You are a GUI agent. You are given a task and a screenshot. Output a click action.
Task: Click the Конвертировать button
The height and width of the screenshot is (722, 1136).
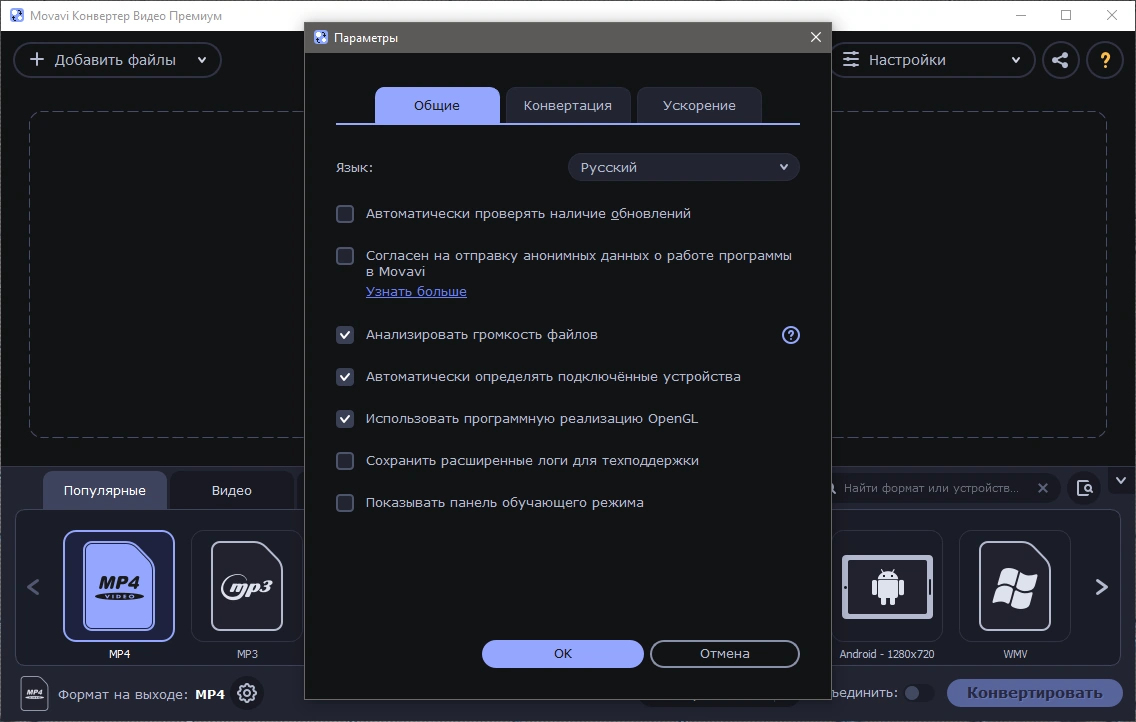pos(1035,693)
